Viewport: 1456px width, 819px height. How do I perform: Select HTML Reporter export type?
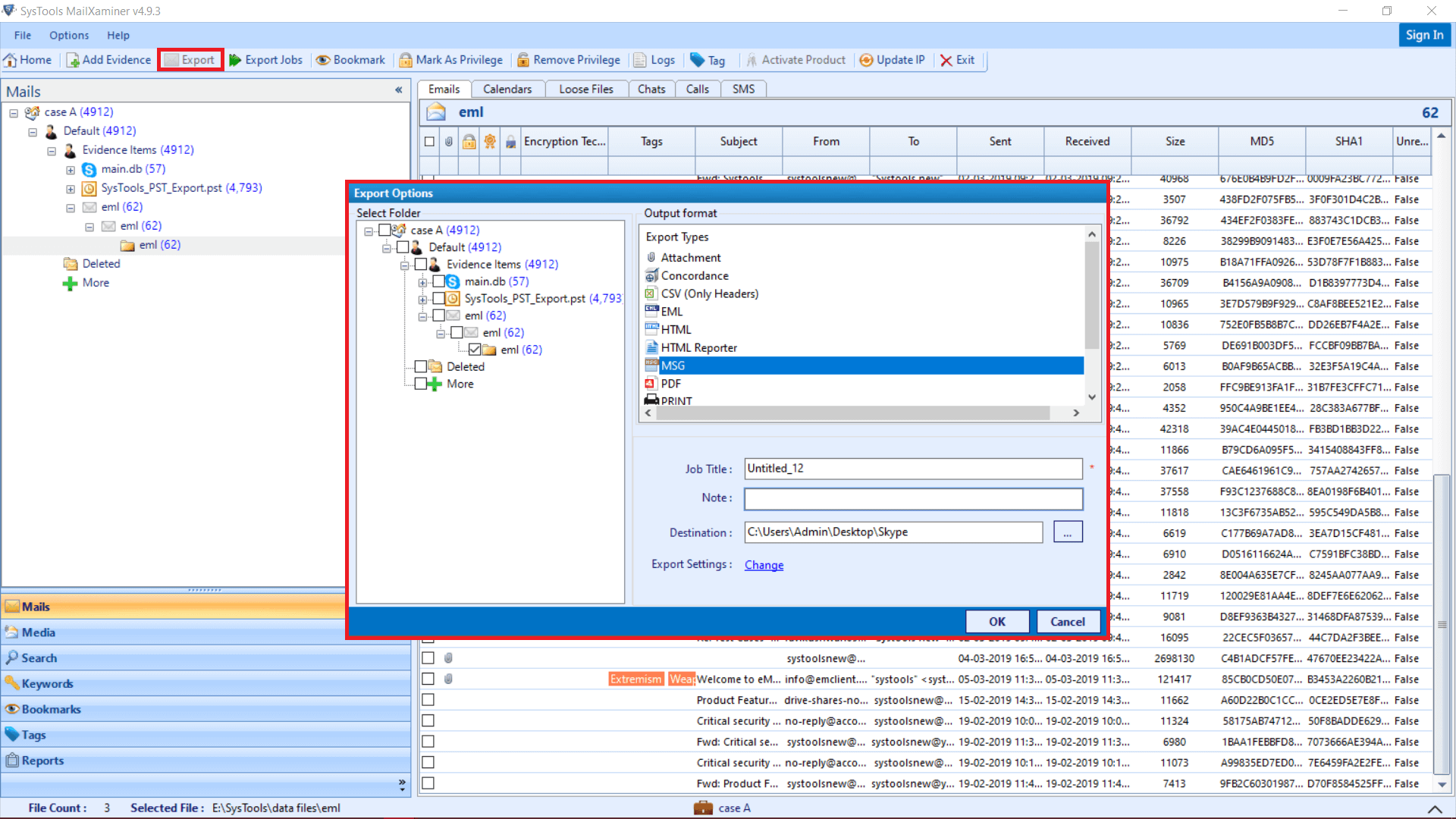point(699,347)
